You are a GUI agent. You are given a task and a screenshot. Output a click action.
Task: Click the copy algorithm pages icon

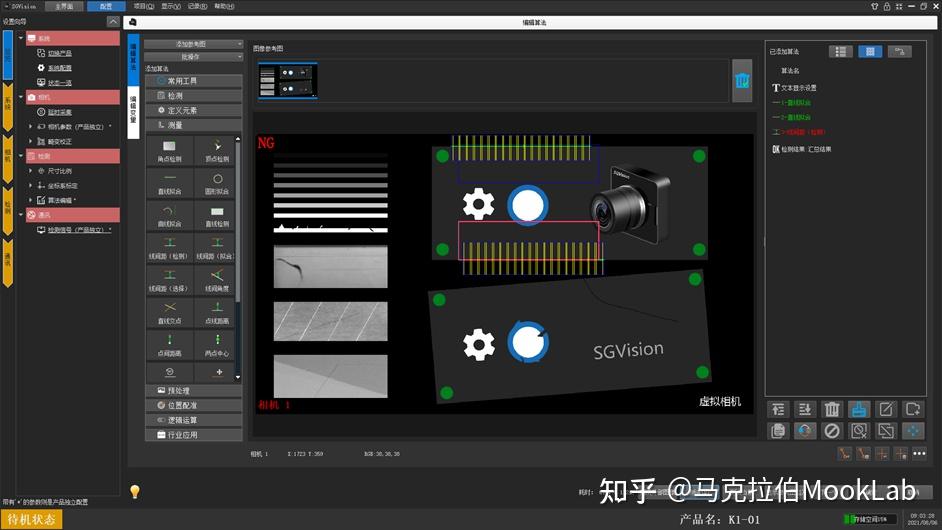tap(778, 431)
